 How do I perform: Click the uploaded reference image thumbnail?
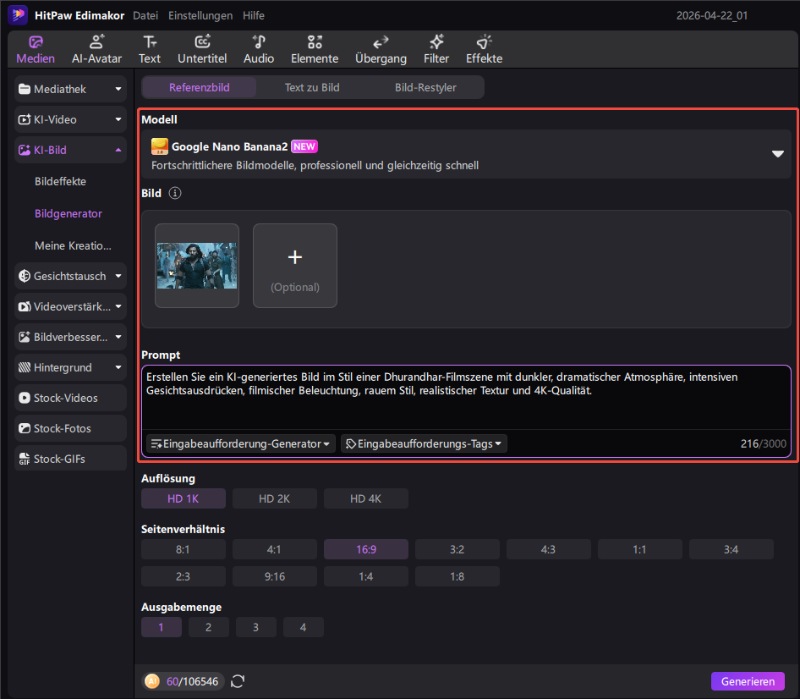(197, 265)
